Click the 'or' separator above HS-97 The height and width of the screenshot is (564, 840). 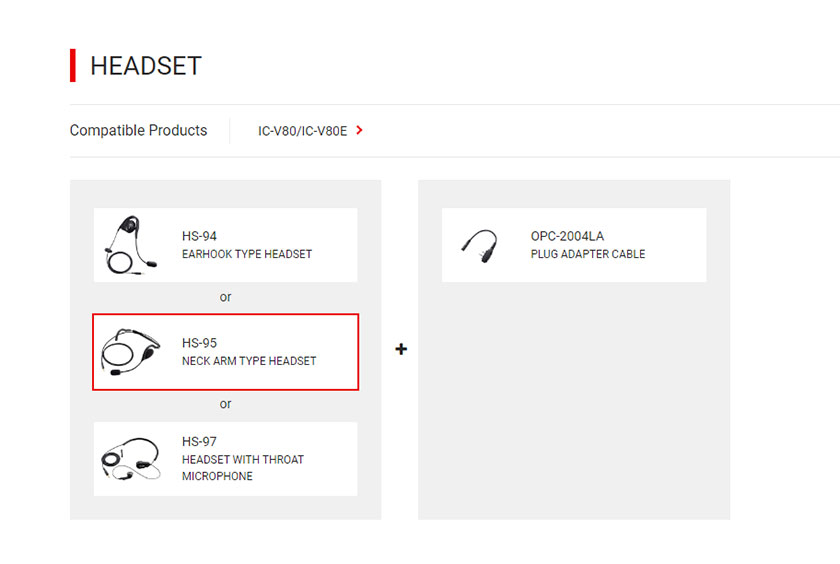226,404
